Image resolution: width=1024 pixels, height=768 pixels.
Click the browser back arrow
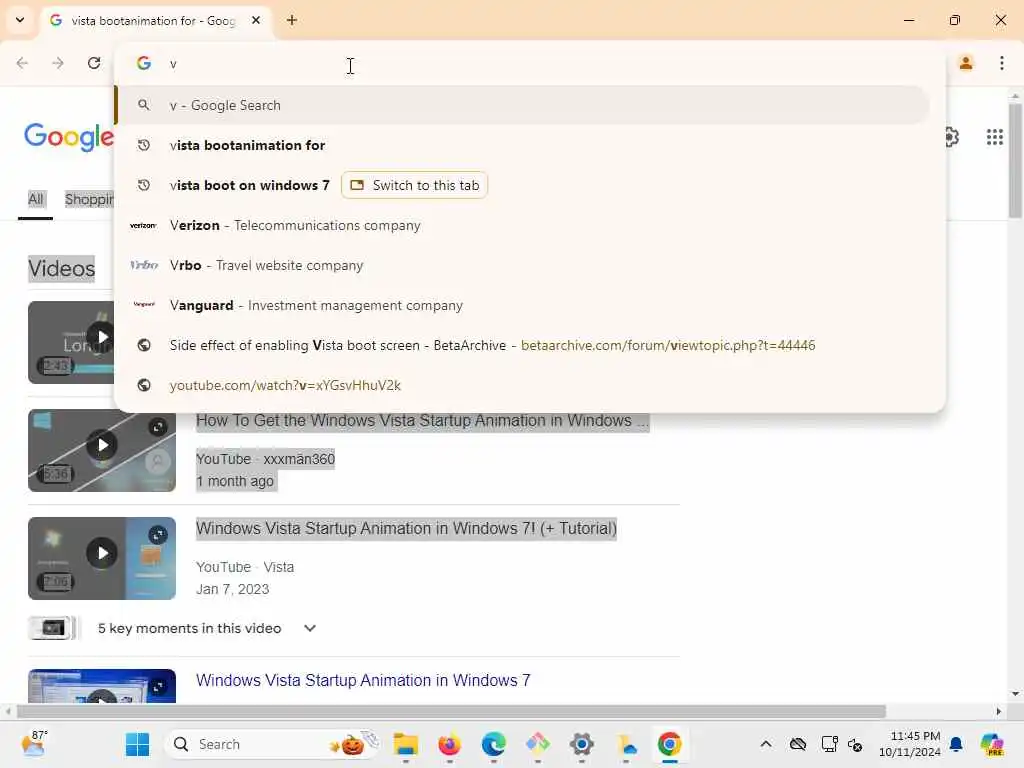pyautogui.click(x=22, y=63)
